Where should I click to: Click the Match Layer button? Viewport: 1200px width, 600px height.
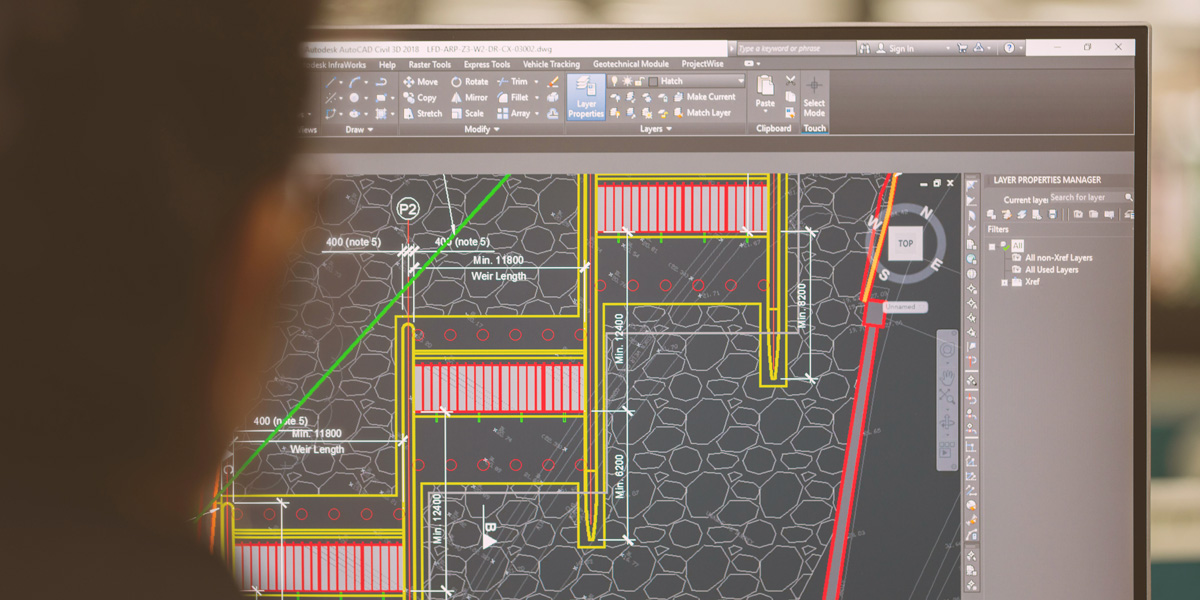(701, 113)
